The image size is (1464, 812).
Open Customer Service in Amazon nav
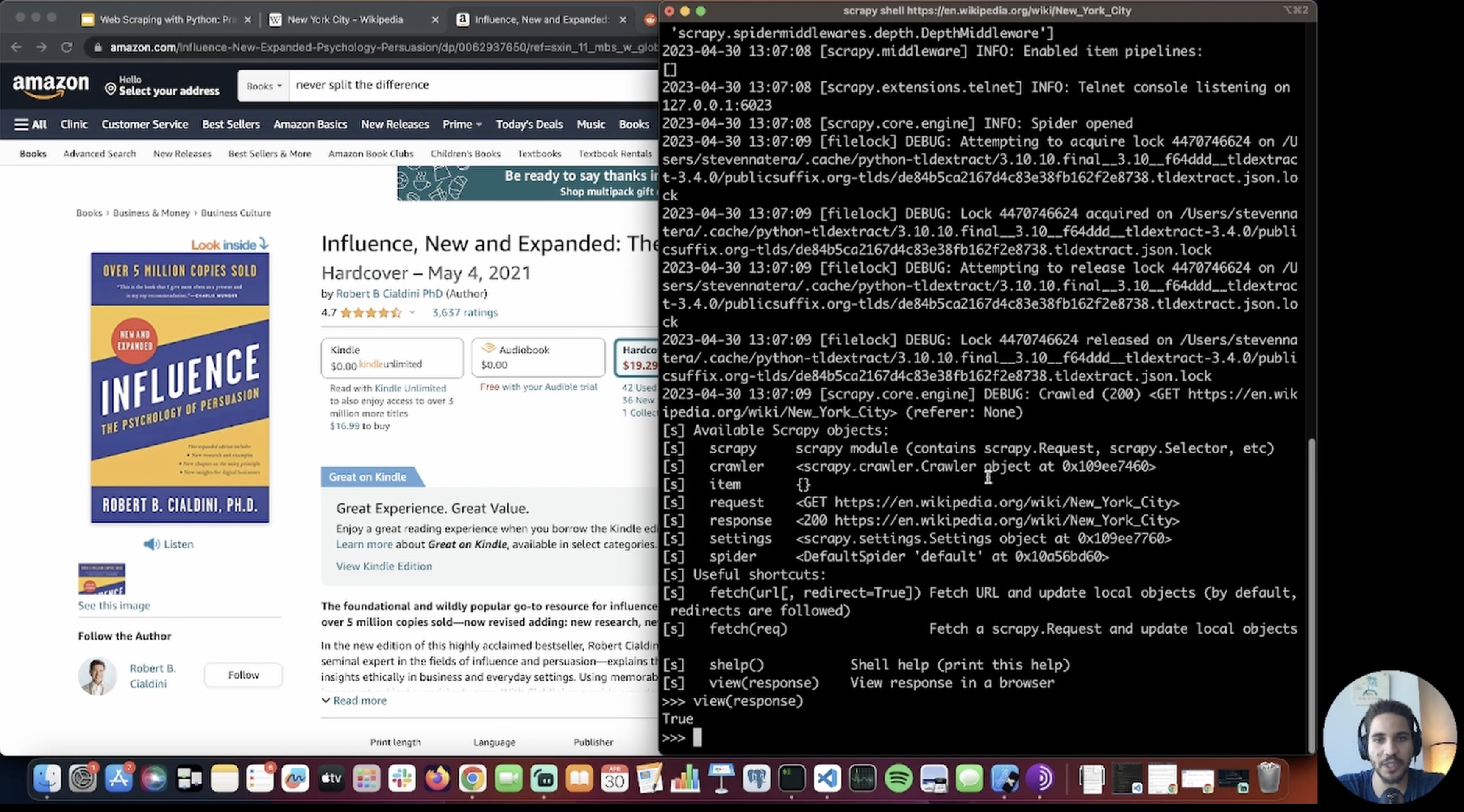(145, 125)
